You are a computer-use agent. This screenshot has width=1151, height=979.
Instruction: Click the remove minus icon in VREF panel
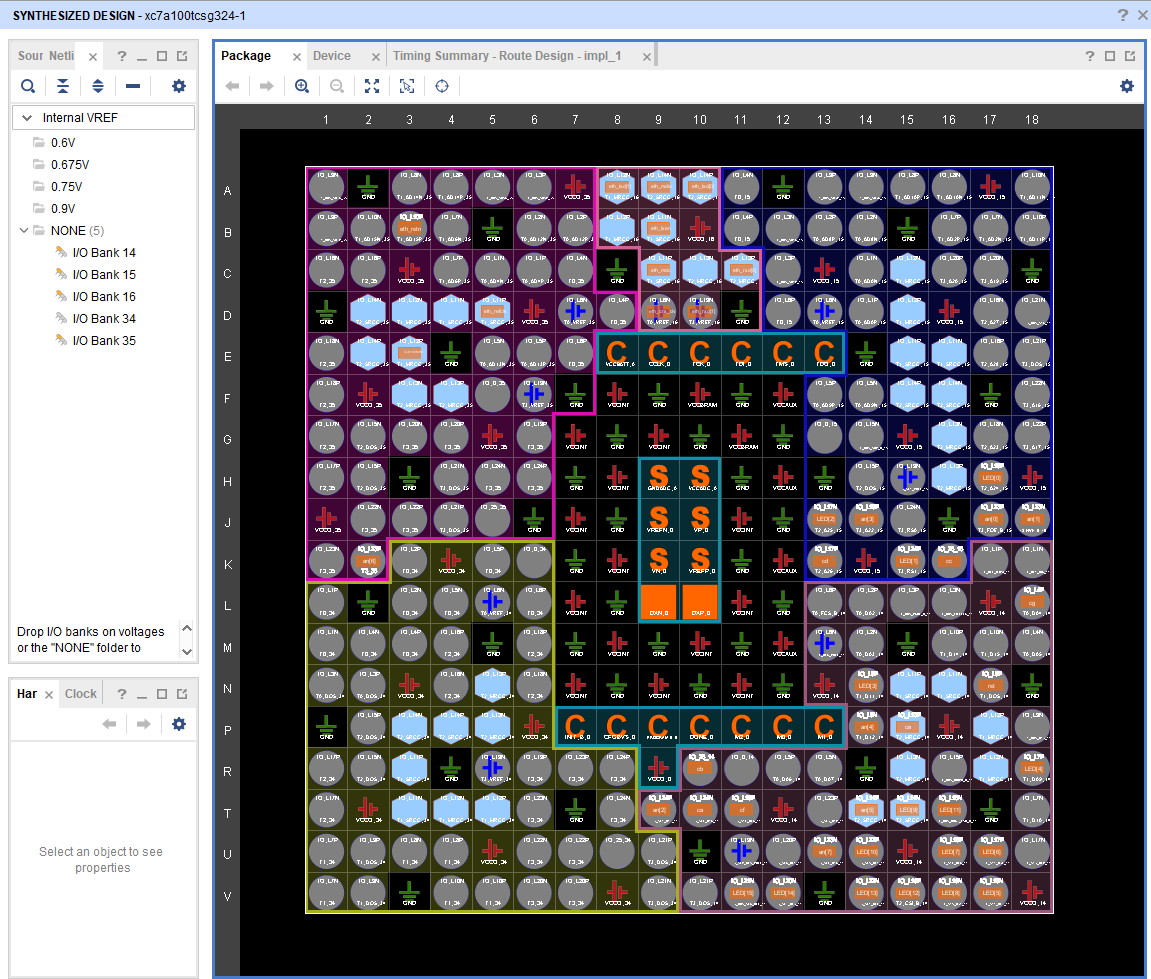(x=133, y=87)
